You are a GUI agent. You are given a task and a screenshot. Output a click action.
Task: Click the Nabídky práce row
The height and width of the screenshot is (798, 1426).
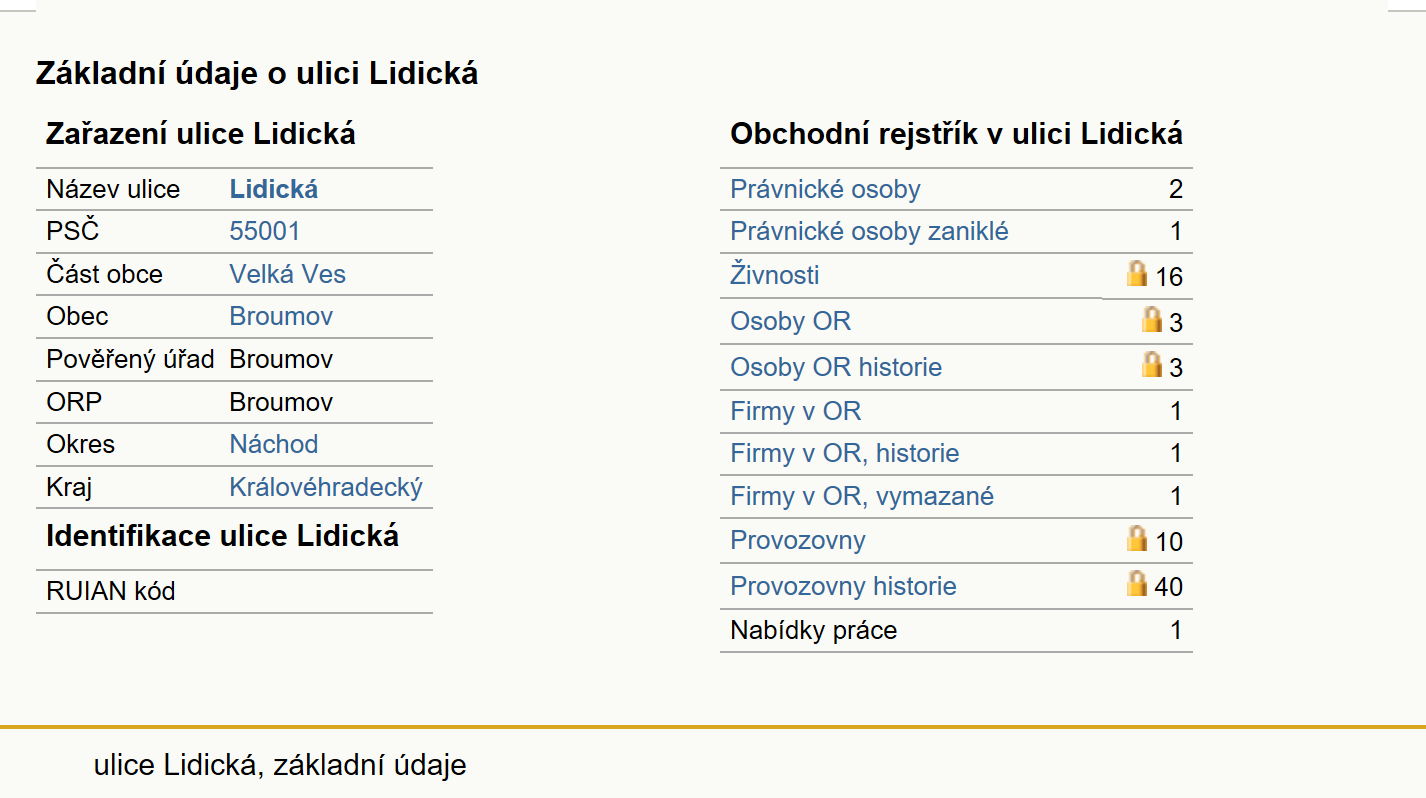click(x=956, y=631)
